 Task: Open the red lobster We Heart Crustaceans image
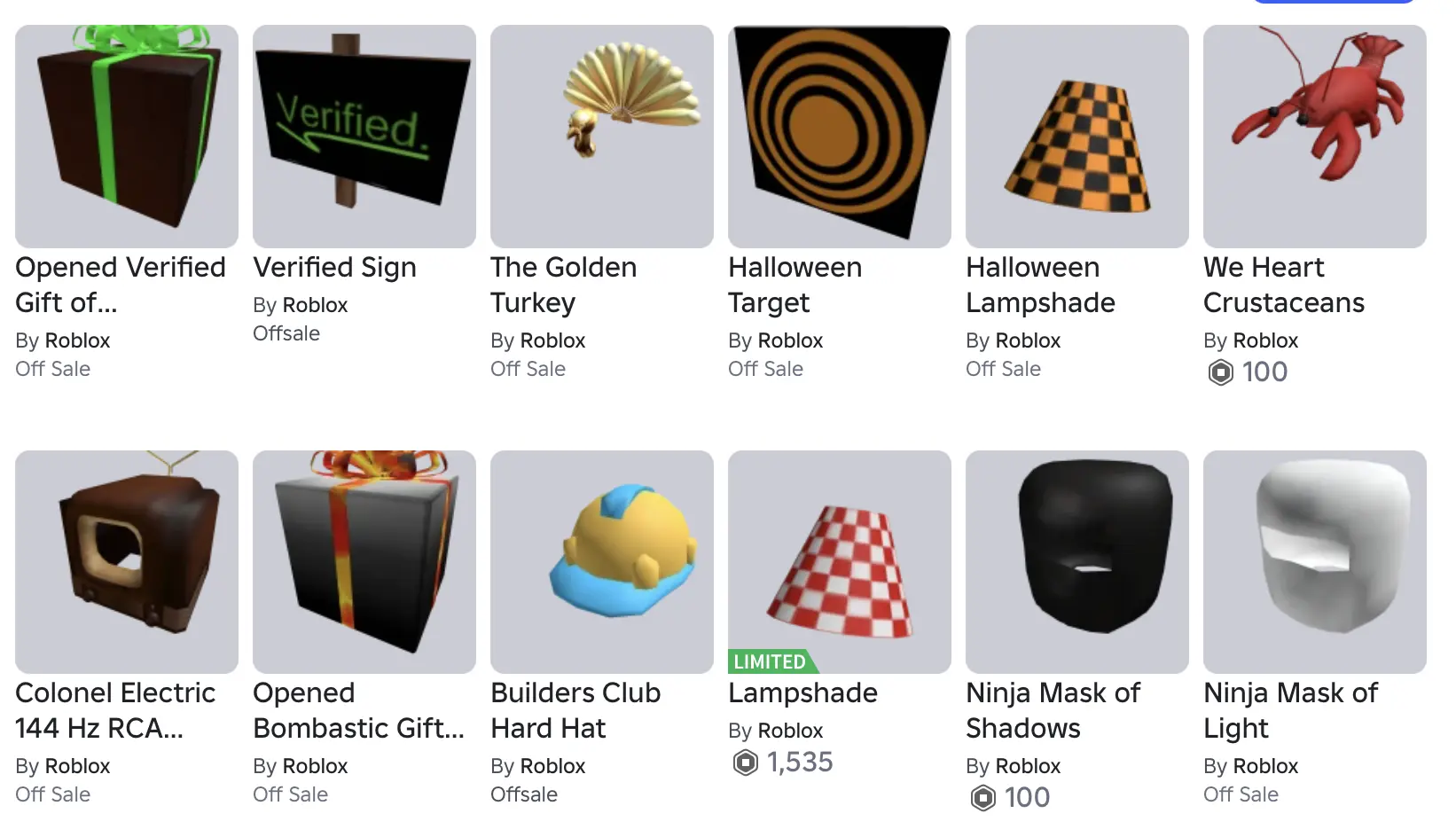pyautogui.click(x=1315, y=137)
